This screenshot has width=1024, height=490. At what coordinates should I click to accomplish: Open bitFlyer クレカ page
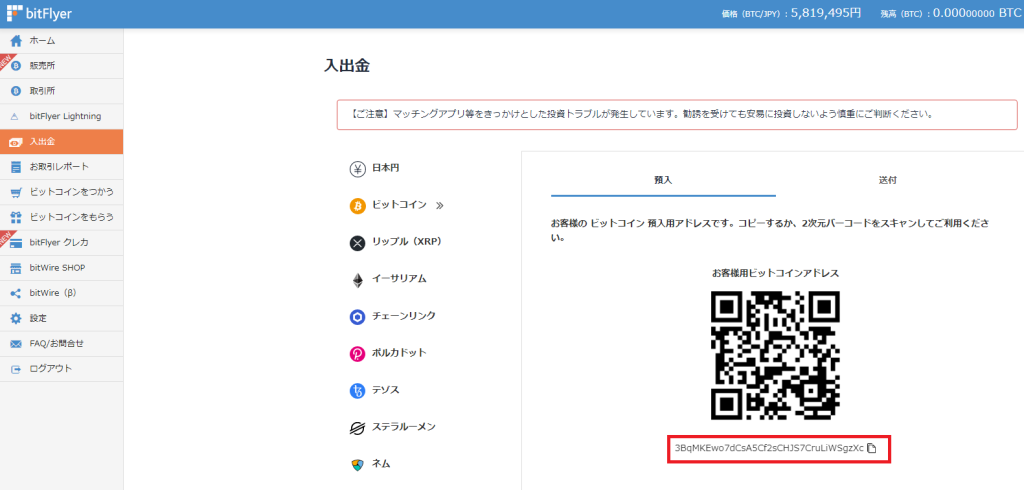[x=61, y=242]
